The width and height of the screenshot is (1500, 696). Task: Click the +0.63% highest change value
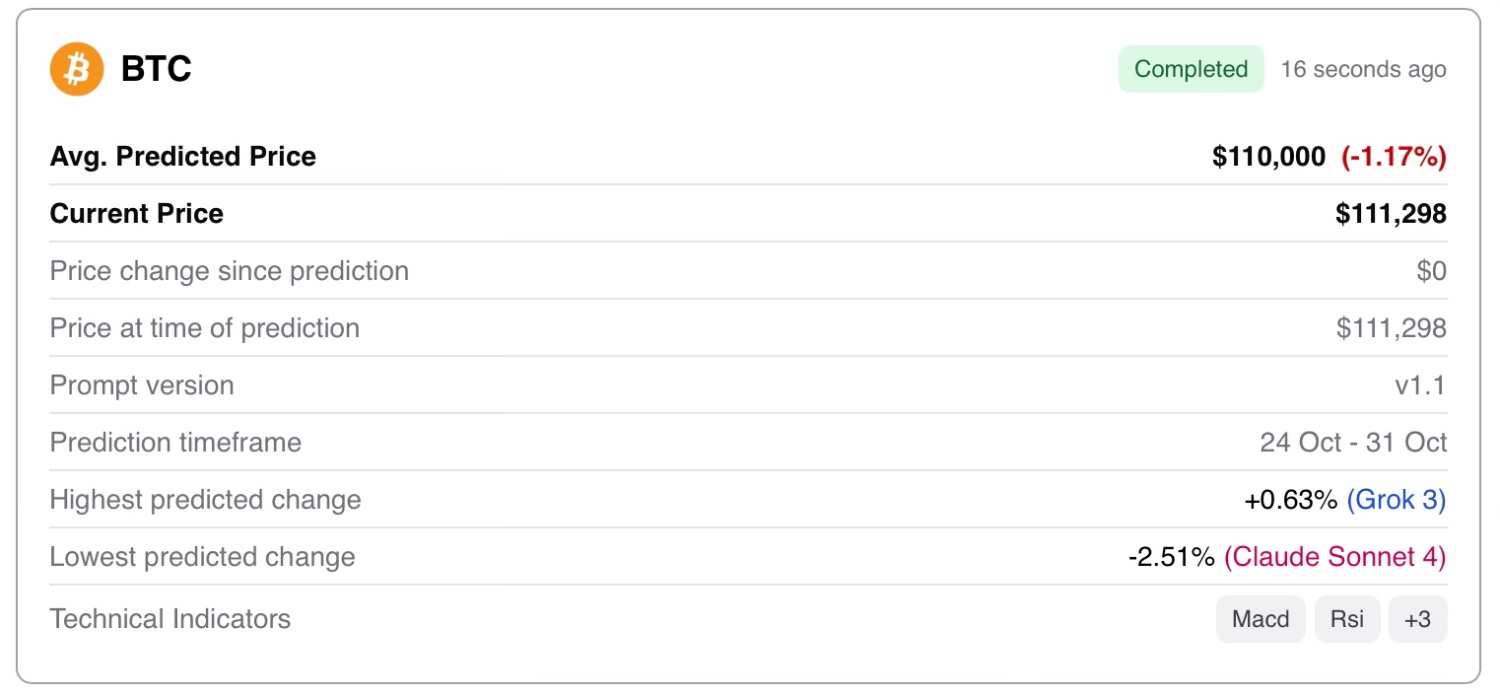(1290, 500)
